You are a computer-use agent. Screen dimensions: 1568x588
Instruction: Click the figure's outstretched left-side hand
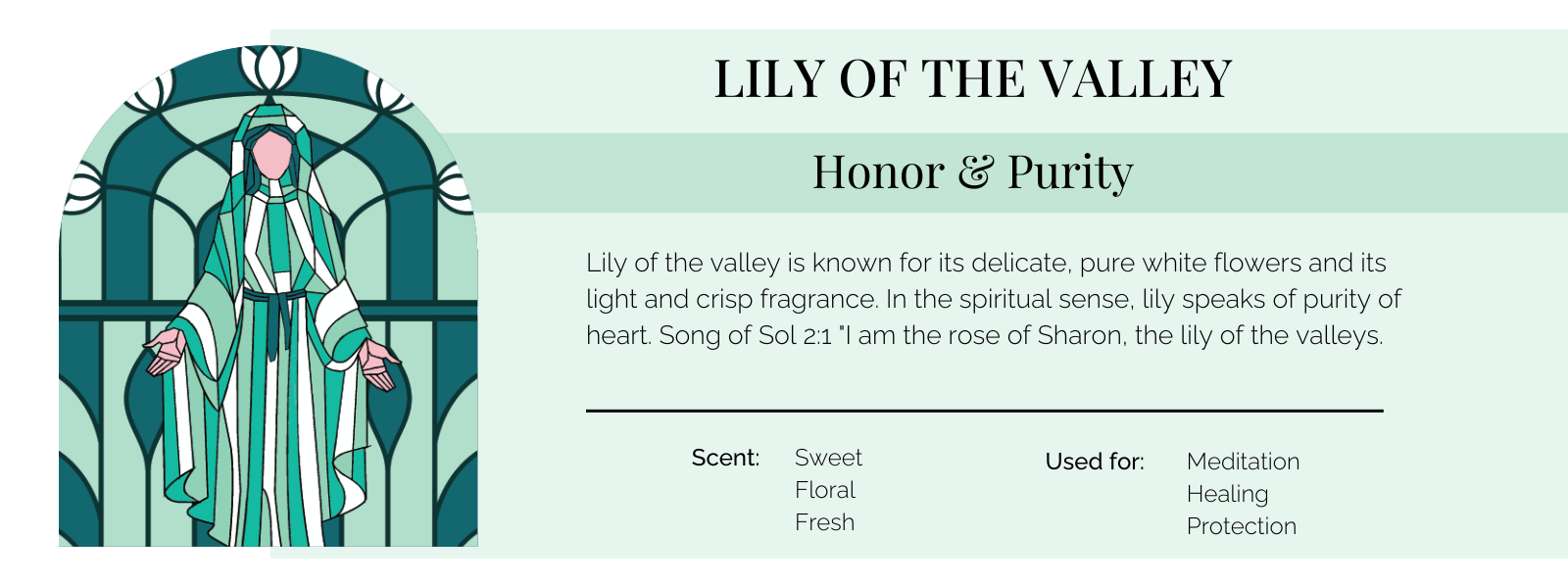coord(165,351)
